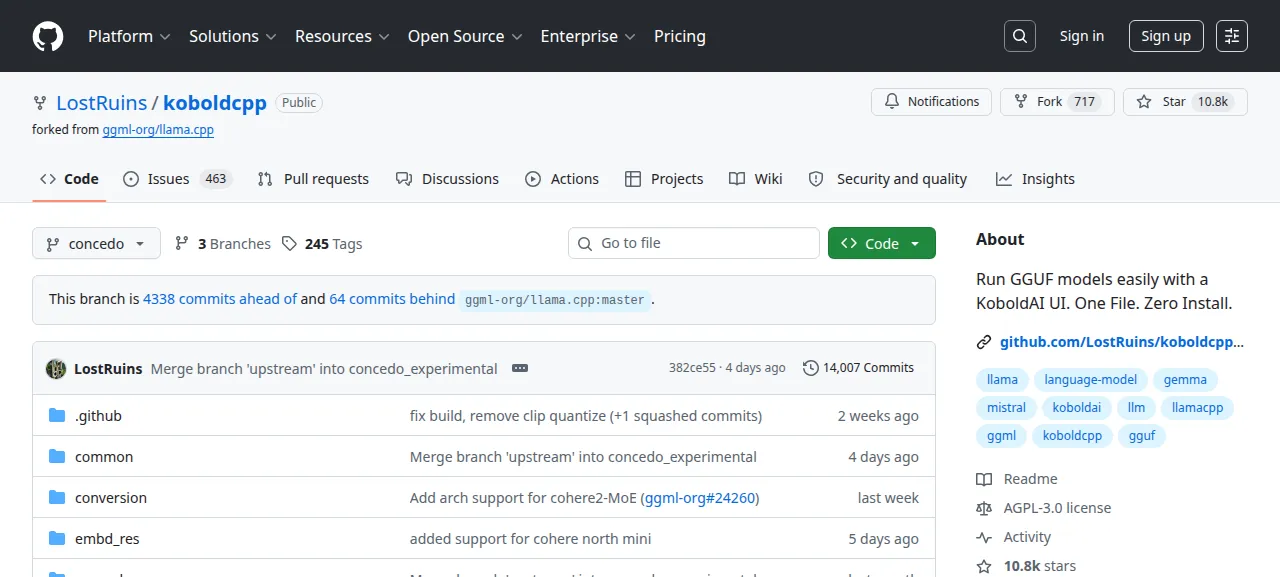1280x577 pixels.
Task: Open the .github folder
Action: pyautogui.click(x=98, y=415)
